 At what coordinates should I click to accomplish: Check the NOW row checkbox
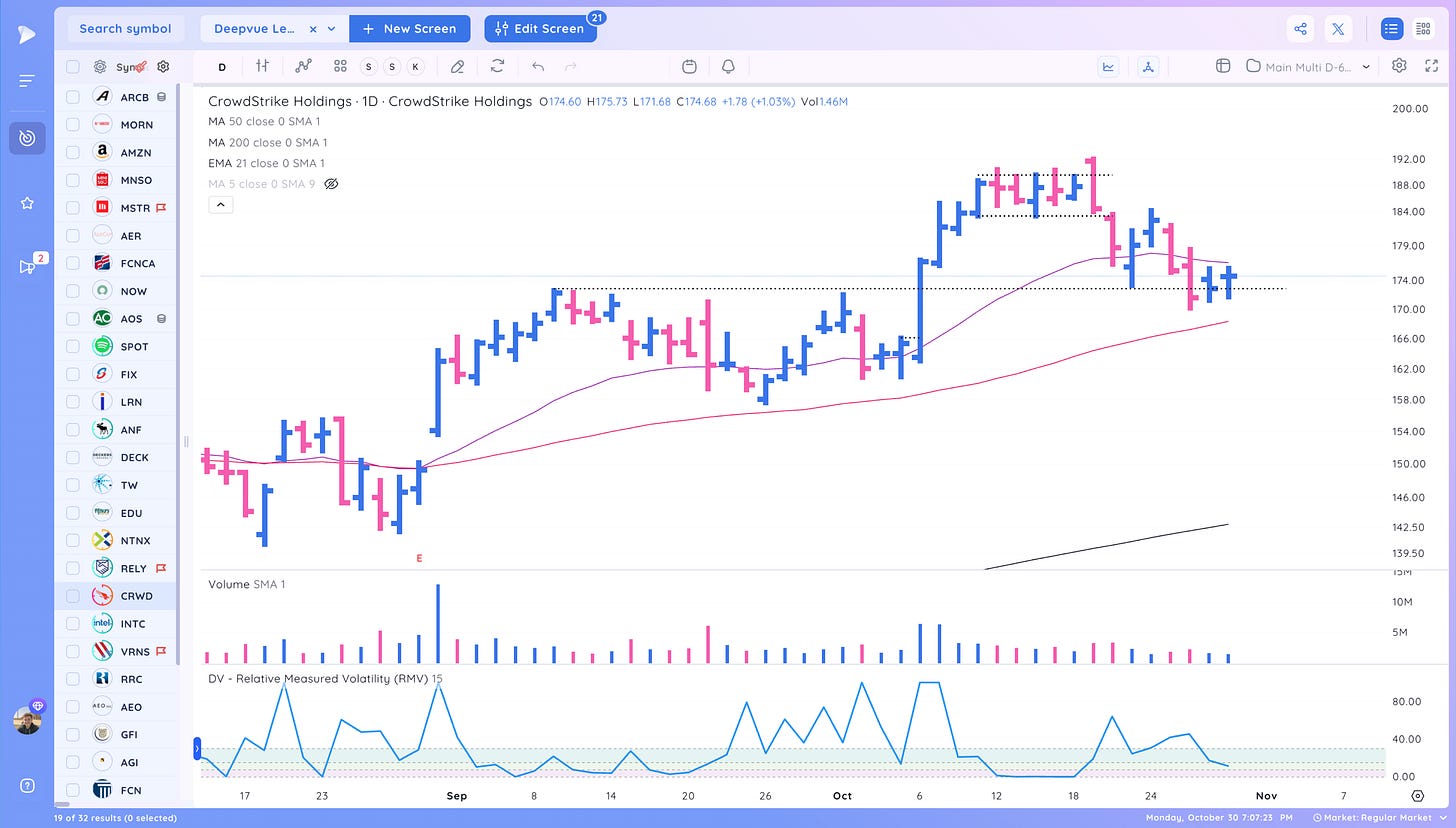point(72,291)
